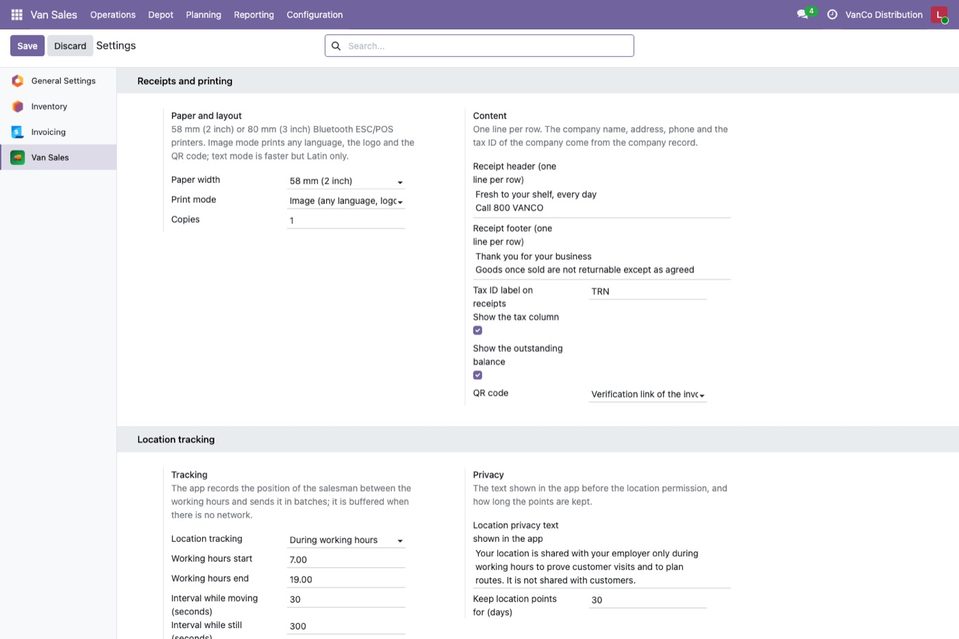The width and height of the screenshot is (959, 639).
Task: Edit the Keep location points days field
Action: pyautogui.click(x=648, y=600)
